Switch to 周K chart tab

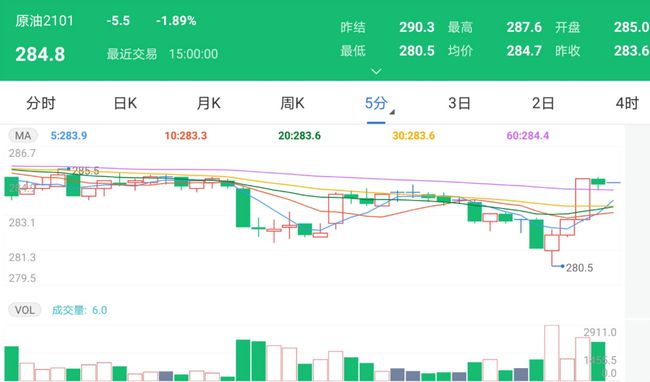tap(292, 103)
